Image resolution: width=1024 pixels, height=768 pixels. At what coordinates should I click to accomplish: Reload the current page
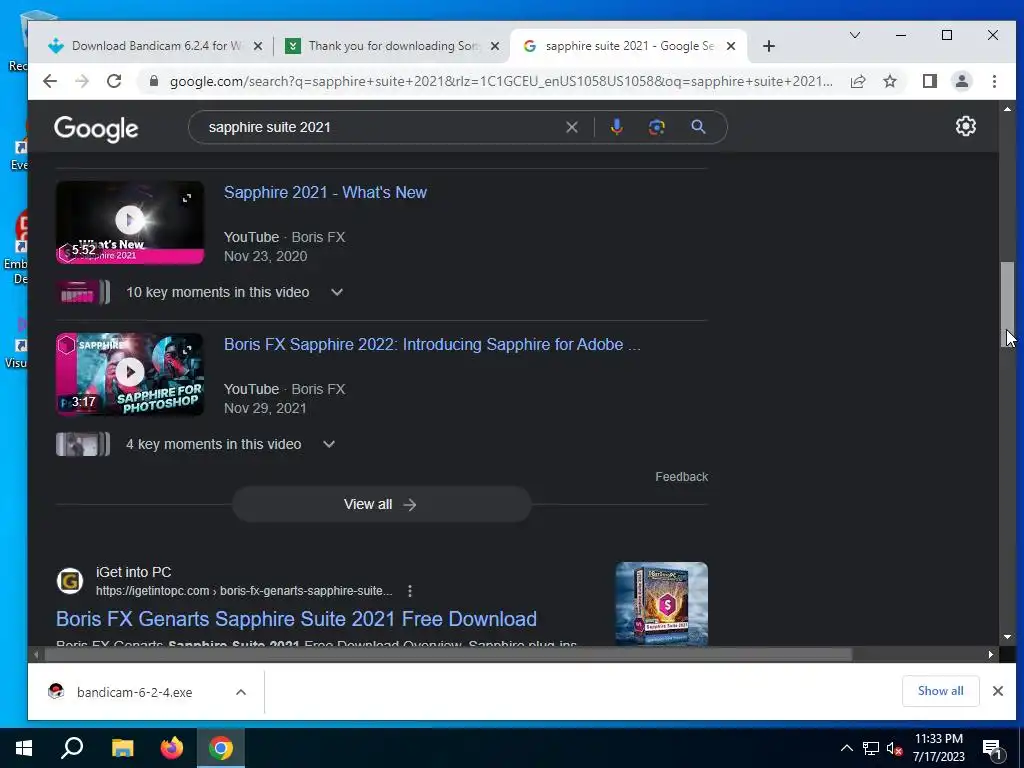(x=114, y=81)
